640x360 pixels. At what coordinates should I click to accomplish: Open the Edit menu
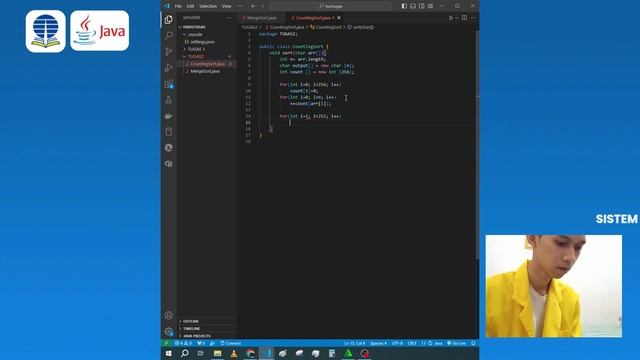tap(190, 6)
